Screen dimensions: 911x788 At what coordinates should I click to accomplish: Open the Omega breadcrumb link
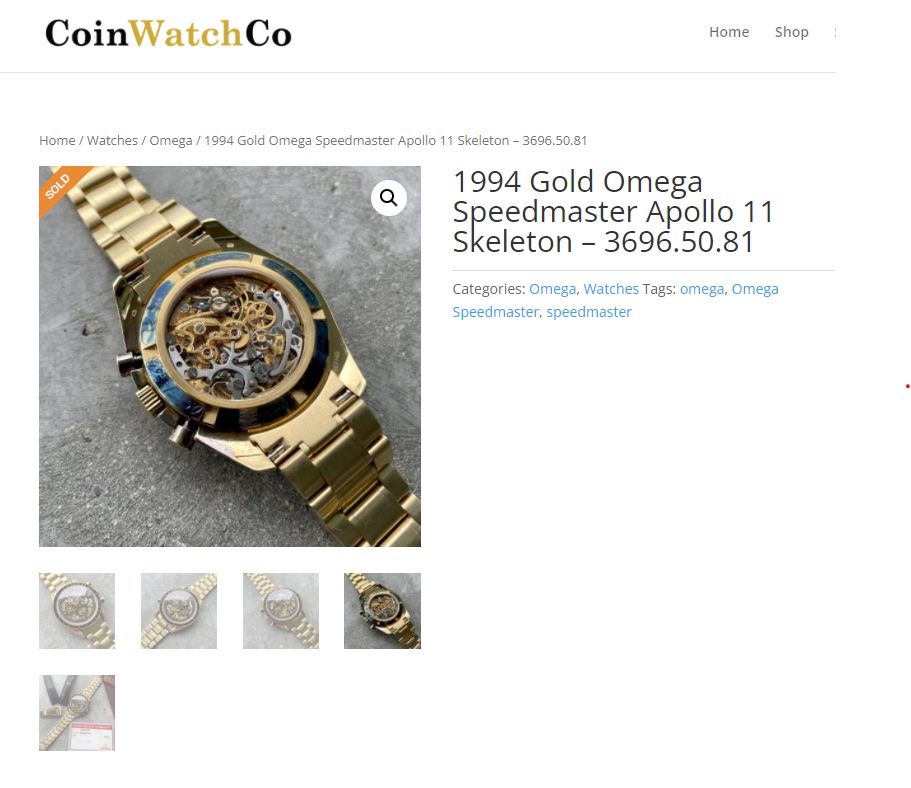tap(171, 141)
